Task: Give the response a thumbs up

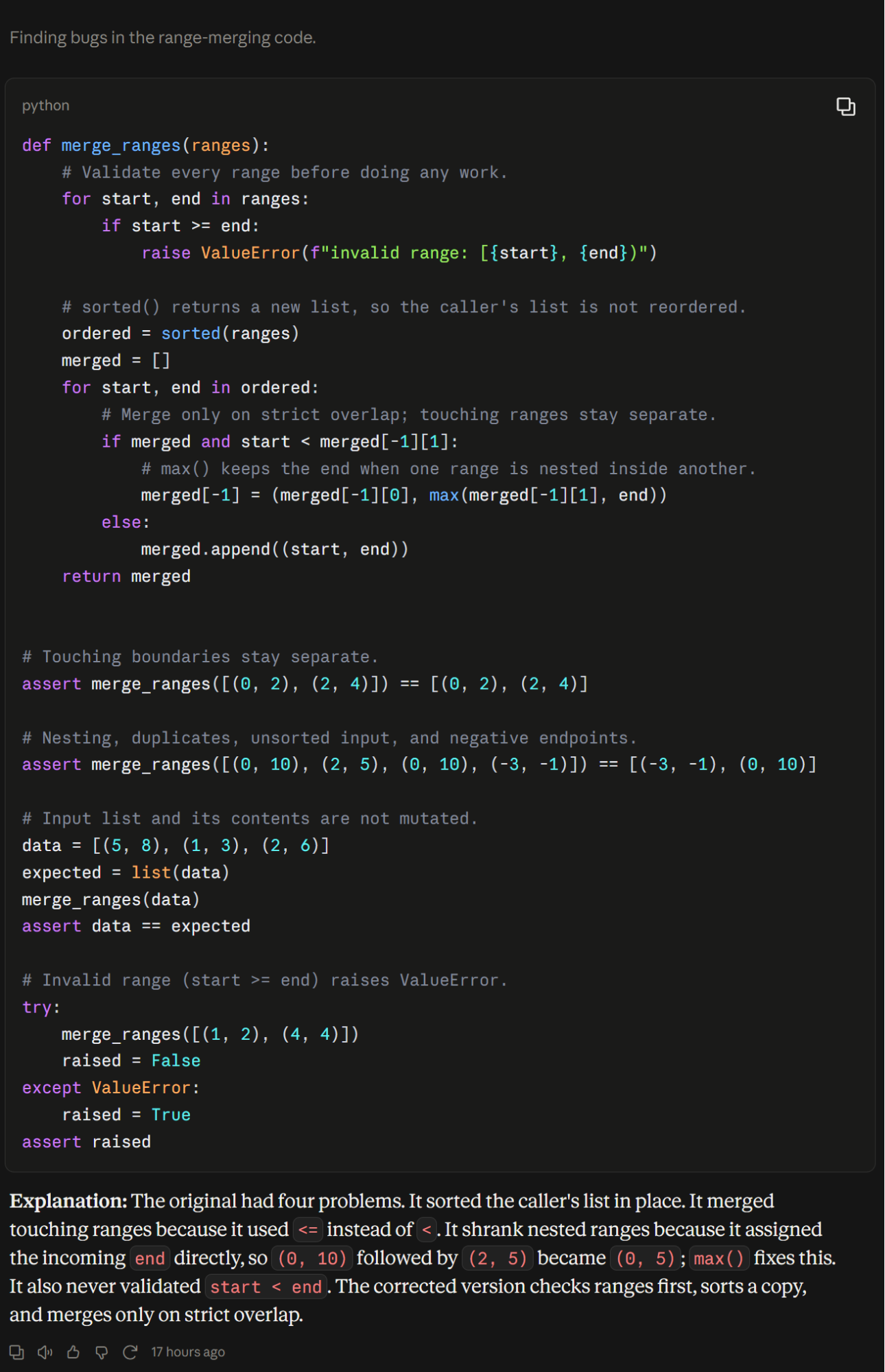Action: [x=73, y=1352]
